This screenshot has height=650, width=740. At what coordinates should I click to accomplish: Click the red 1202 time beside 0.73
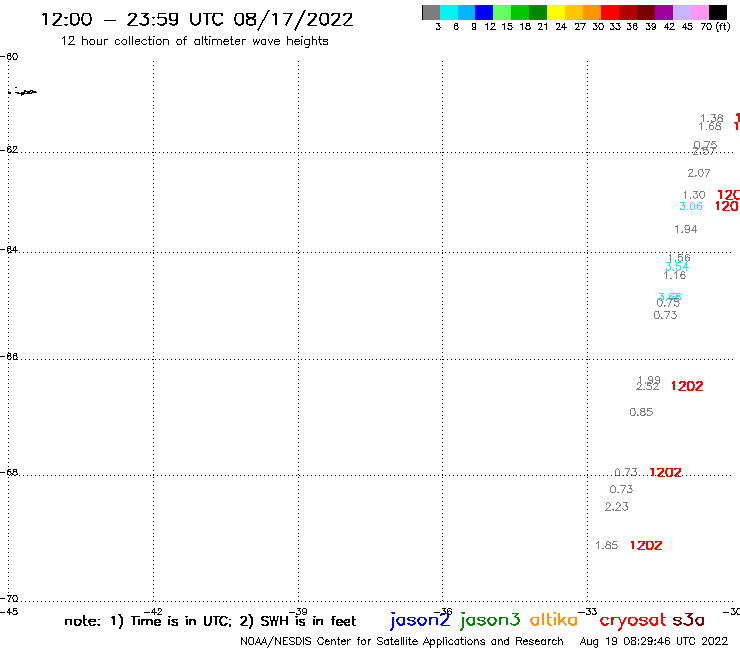pos(665,473)
